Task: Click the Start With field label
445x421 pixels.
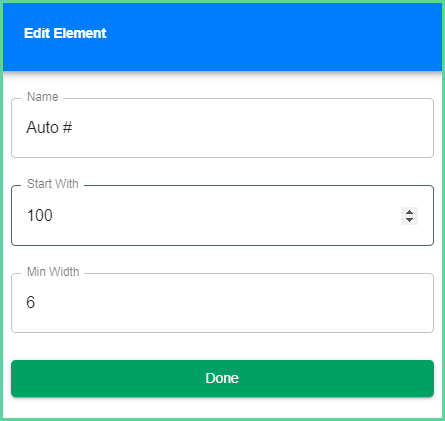Action: pyautogui.click(x=53, y=184)
